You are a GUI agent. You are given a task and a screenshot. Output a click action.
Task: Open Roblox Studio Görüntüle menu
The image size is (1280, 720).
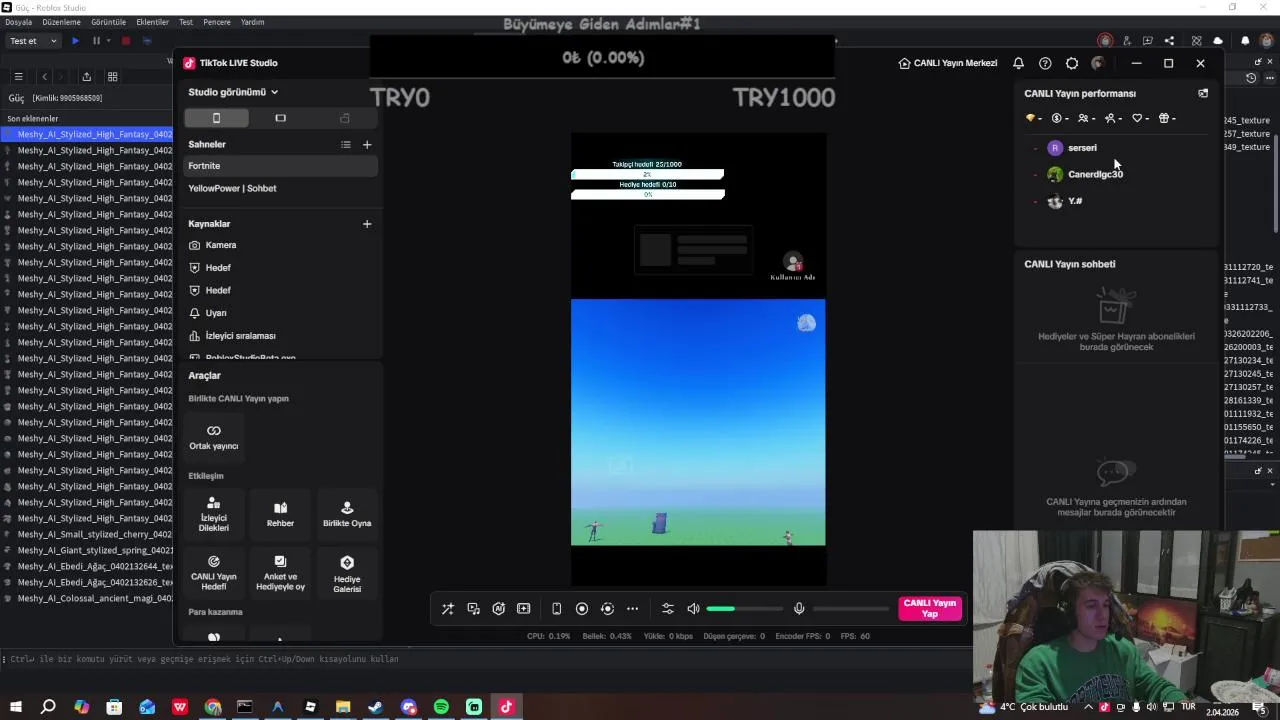pyautogui.click(x=109, y=22)
